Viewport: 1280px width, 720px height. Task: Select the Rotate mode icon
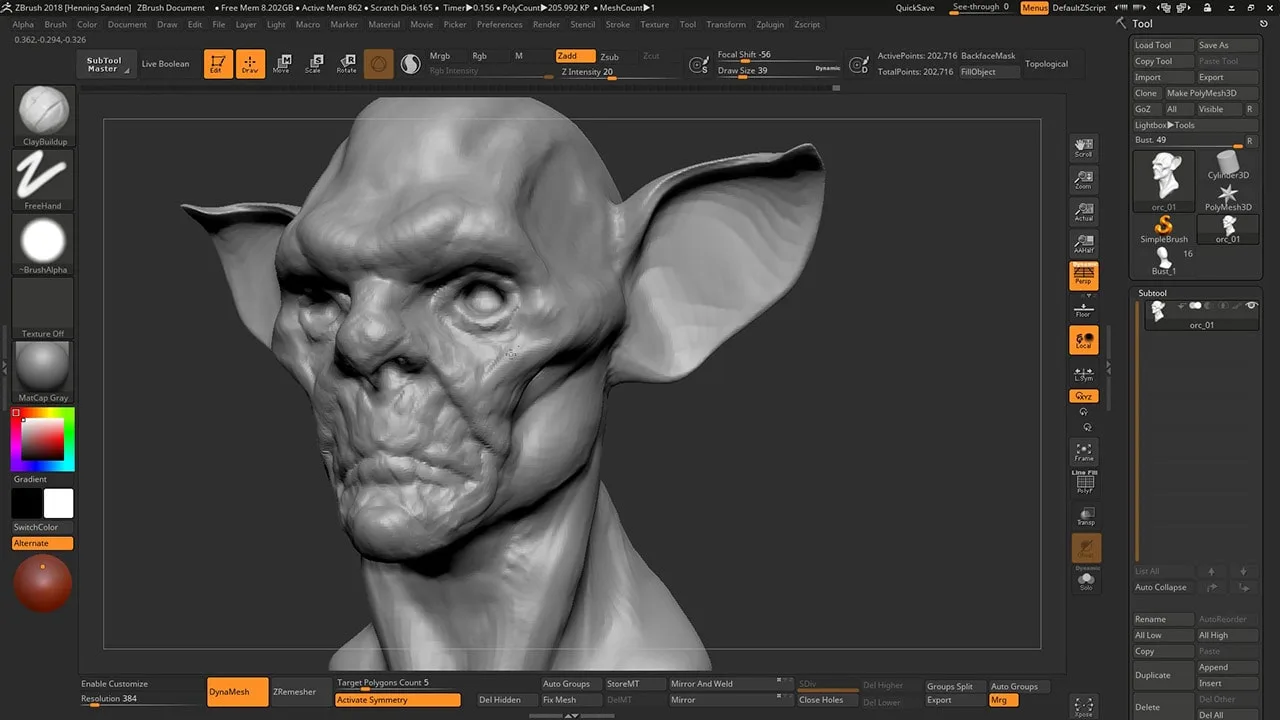[346, 64]
